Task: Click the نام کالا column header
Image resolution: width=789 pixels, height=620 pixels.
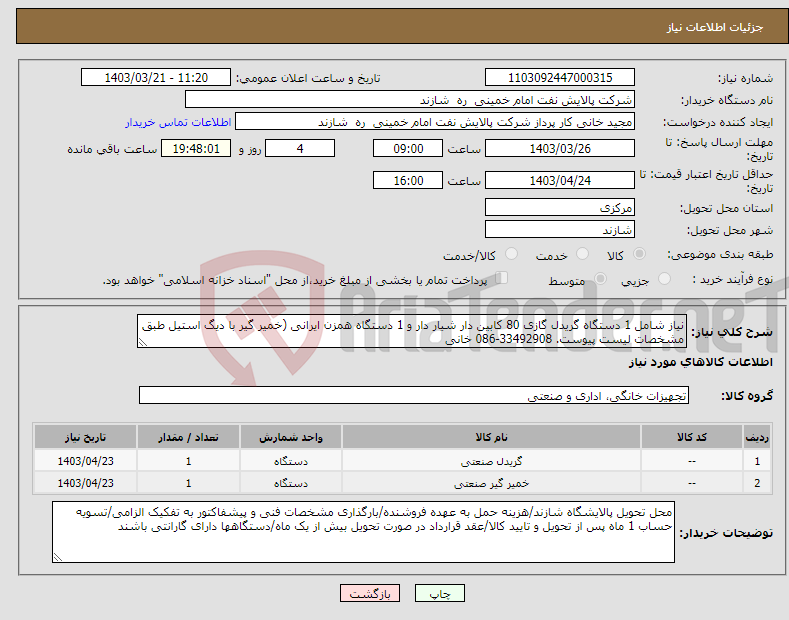Action: click(x=491, y=437)
